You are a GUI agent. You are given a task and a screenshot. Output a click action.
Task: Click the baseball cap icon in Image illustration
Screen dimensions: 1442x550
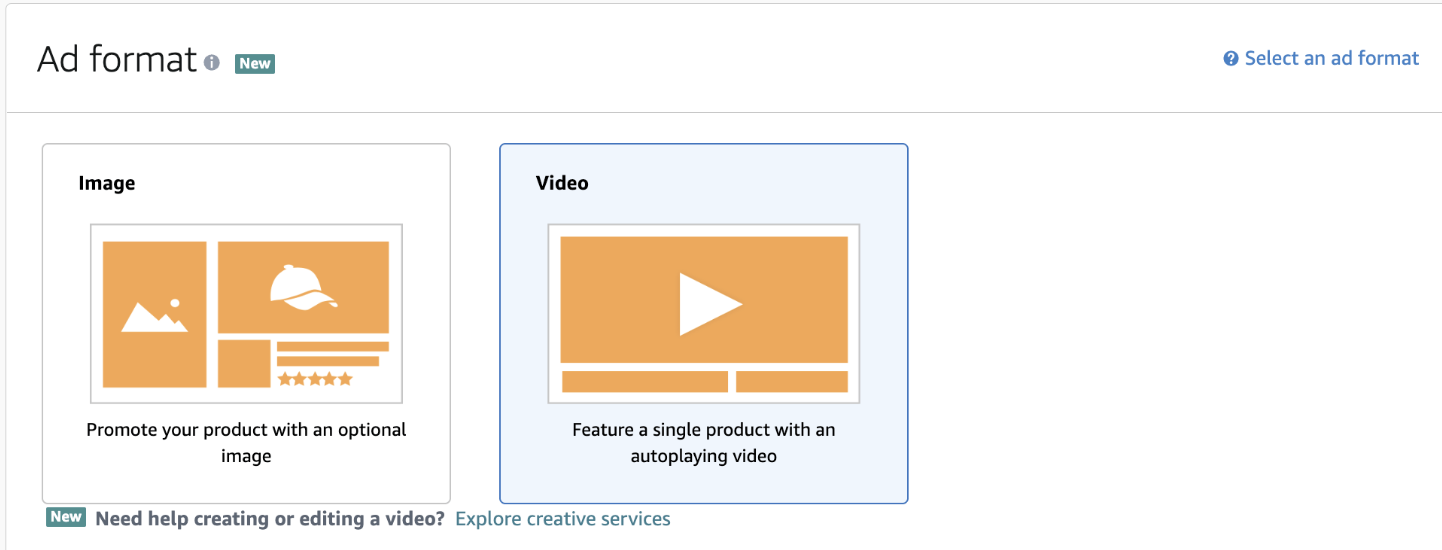click(302, 286)
